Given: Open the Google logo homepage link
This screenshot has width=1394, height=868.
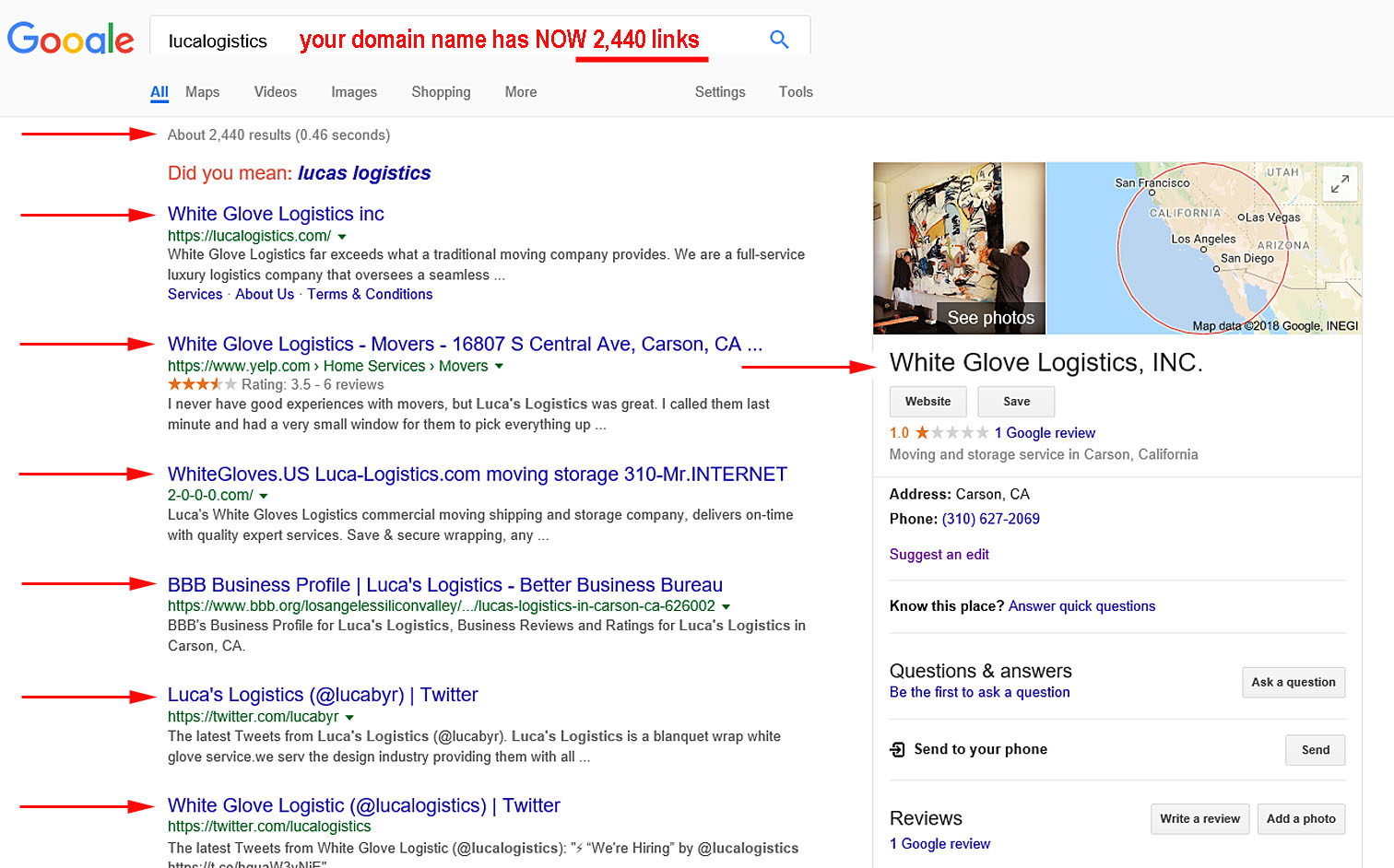Looking at the screenshot, I should coord(71,40).
